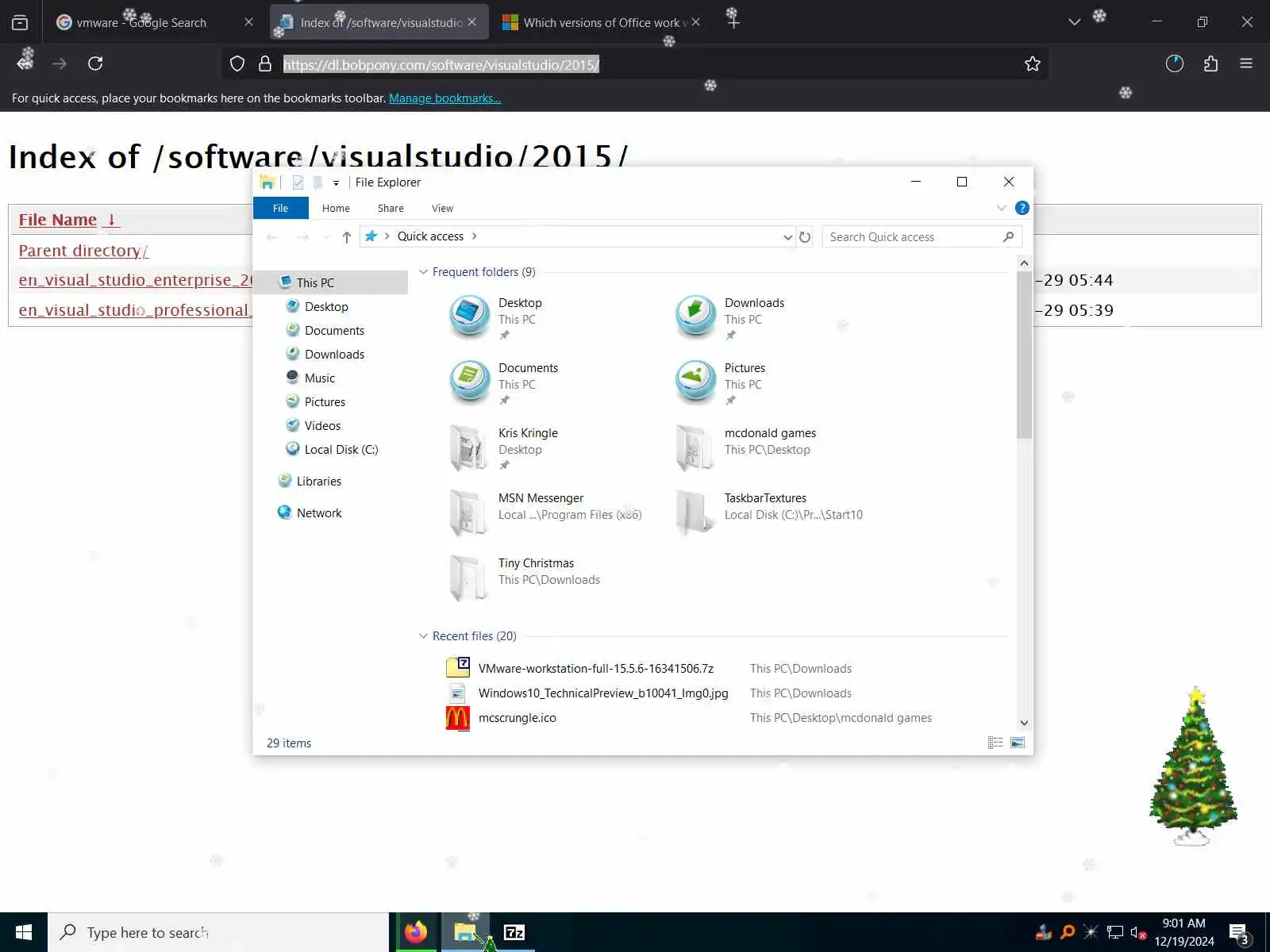The height and width of the screenshot is (952, 1270).
Task: Switch to details view in status bar
Action: pyautogui.click(x=995, y=743)
